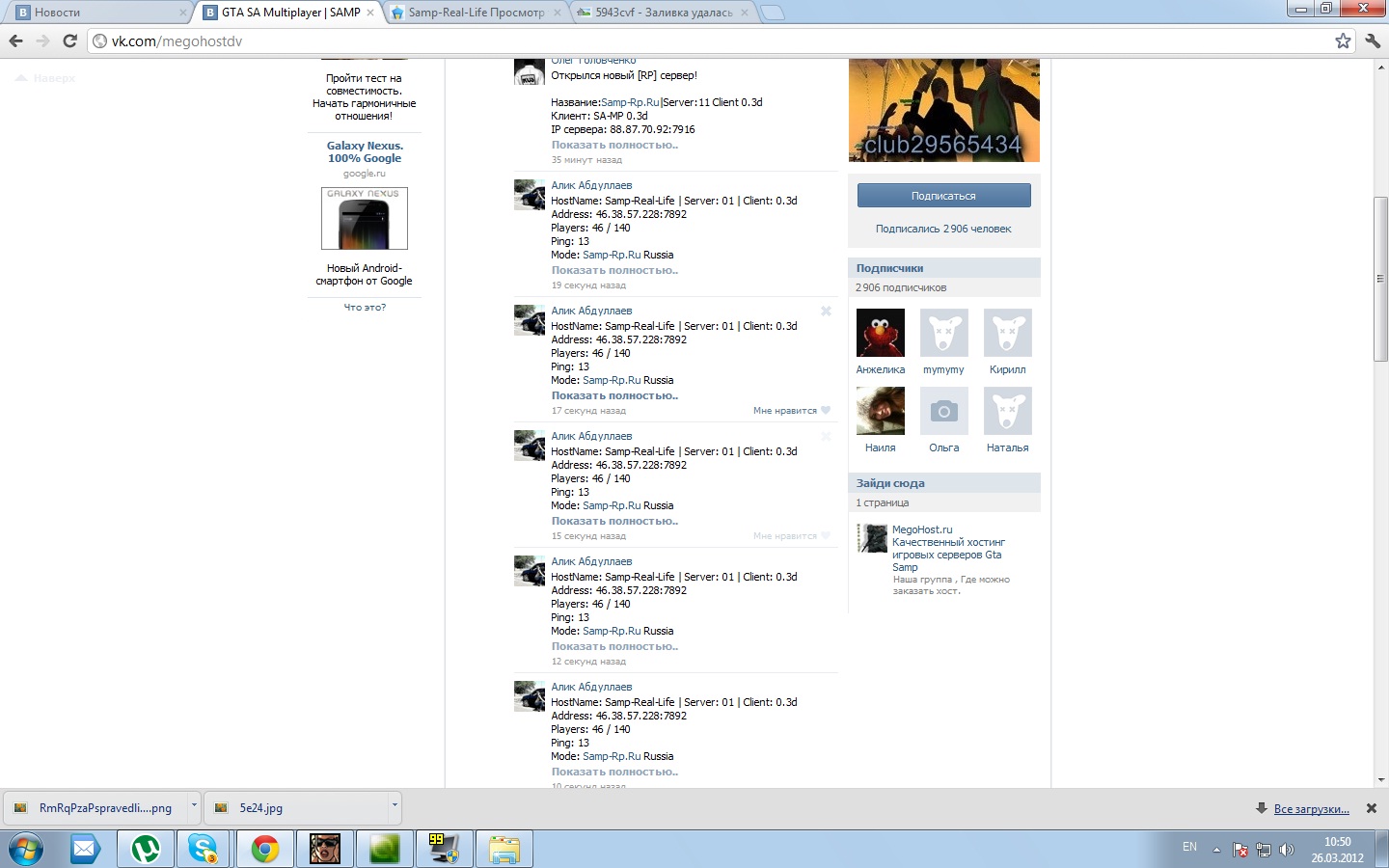1389x868 pixels.
Task: Click the Galaxy Nexus phone ad image
Action: click(x=365, y=218)
